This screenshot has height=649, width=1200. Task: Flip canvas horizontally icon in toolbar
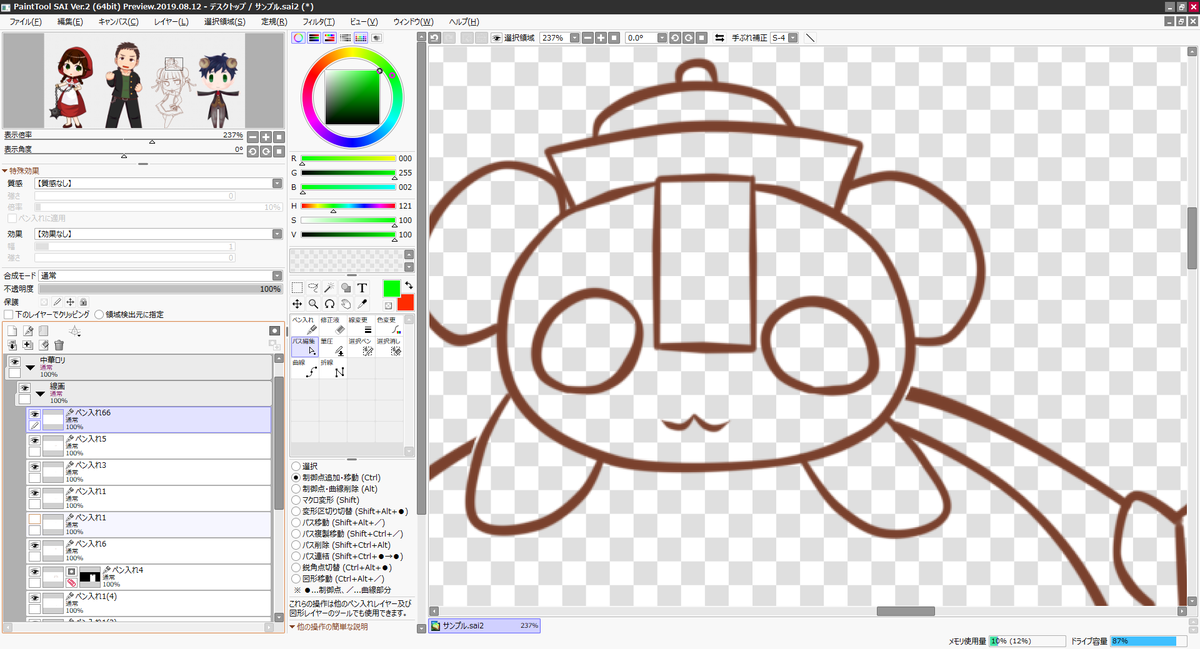(x=720, y=38)
